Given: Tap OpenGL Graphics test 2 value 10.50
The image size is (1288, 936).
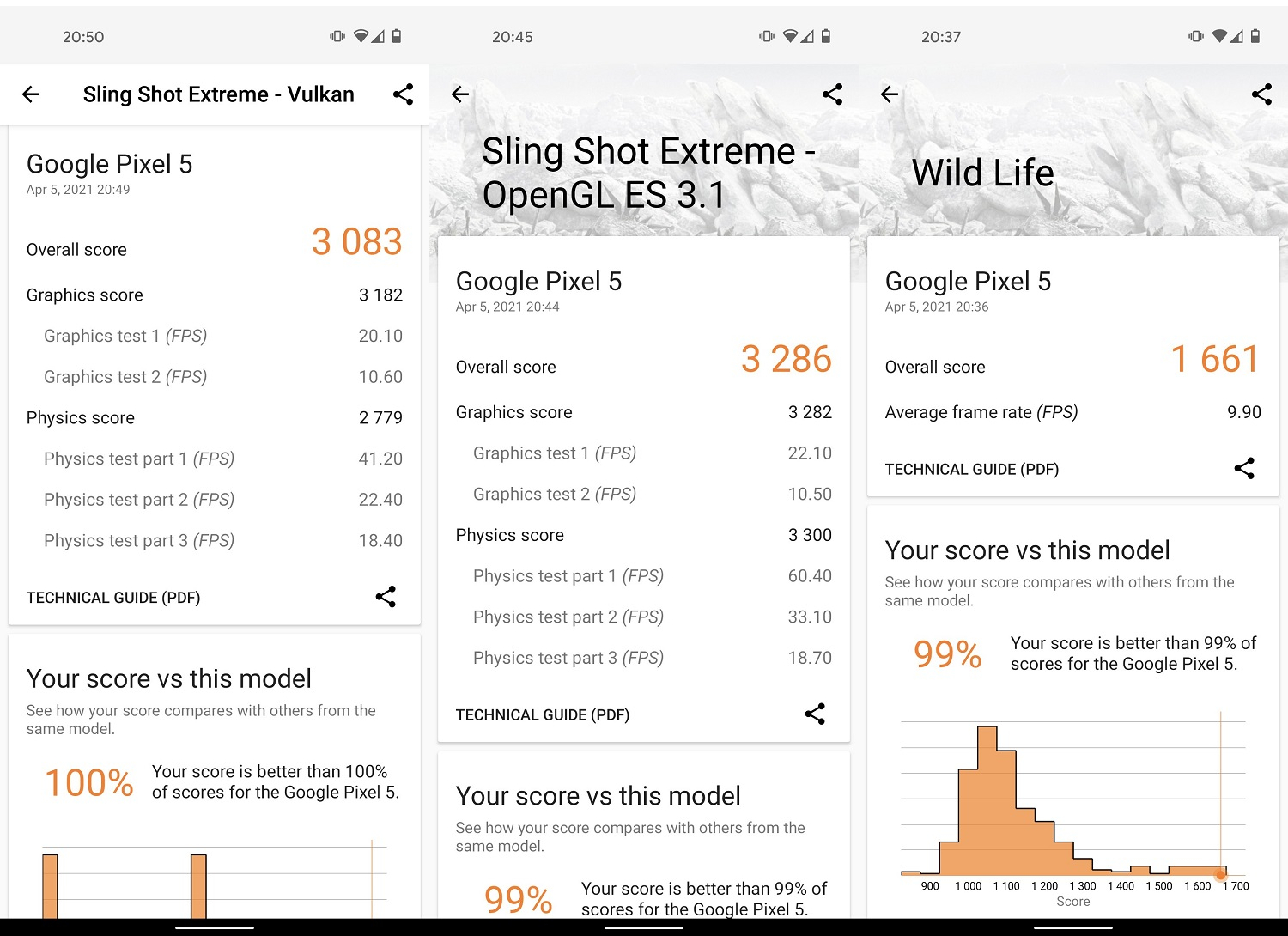Looking at the screenshot, I should coord(810,494).
